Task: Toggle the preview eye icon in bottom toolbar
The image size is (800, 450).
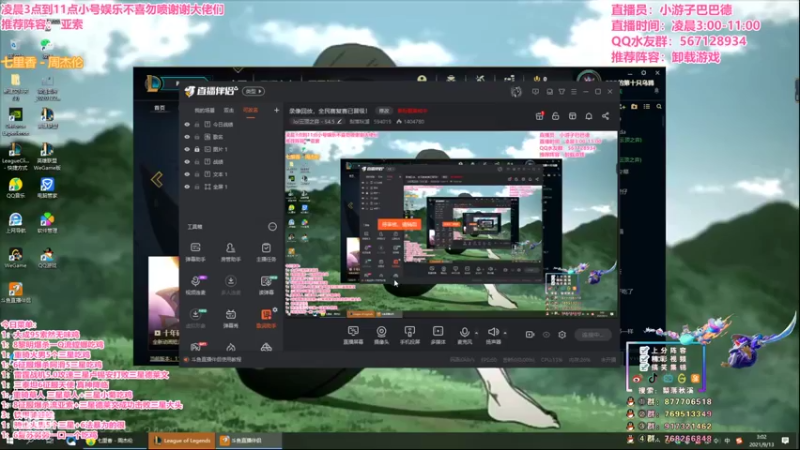Action: pyautogui.click(x=546, y=335)
